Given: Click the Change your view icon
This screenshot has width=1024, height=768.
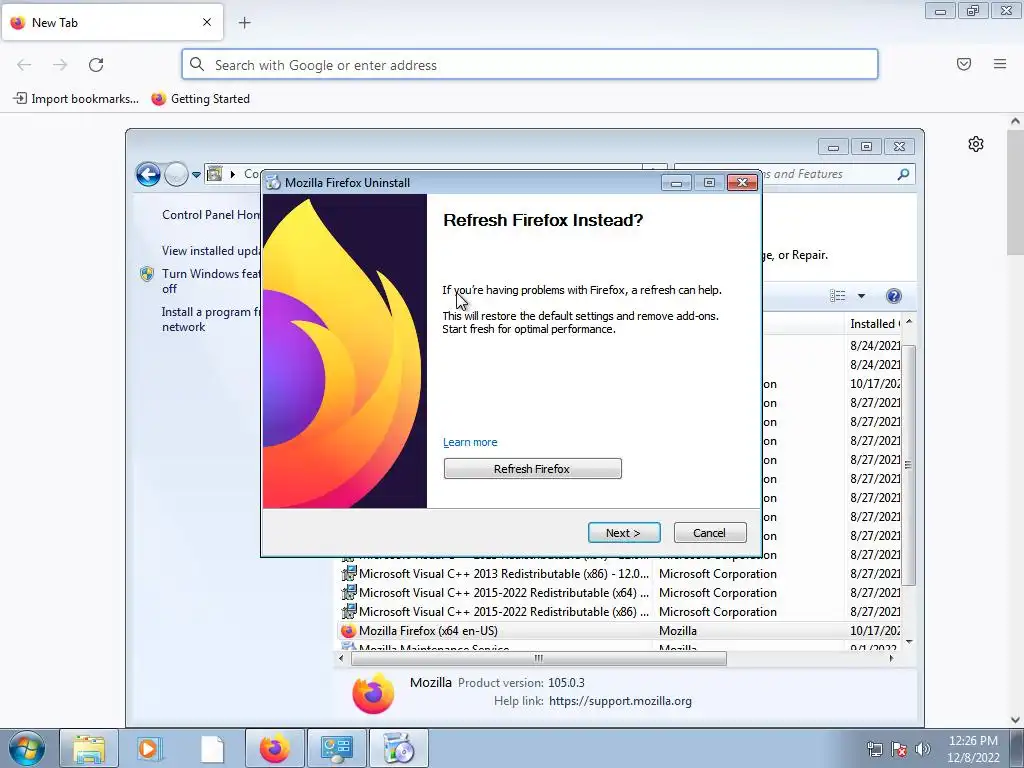Looking at the screenshot, I should click(838, 296).
